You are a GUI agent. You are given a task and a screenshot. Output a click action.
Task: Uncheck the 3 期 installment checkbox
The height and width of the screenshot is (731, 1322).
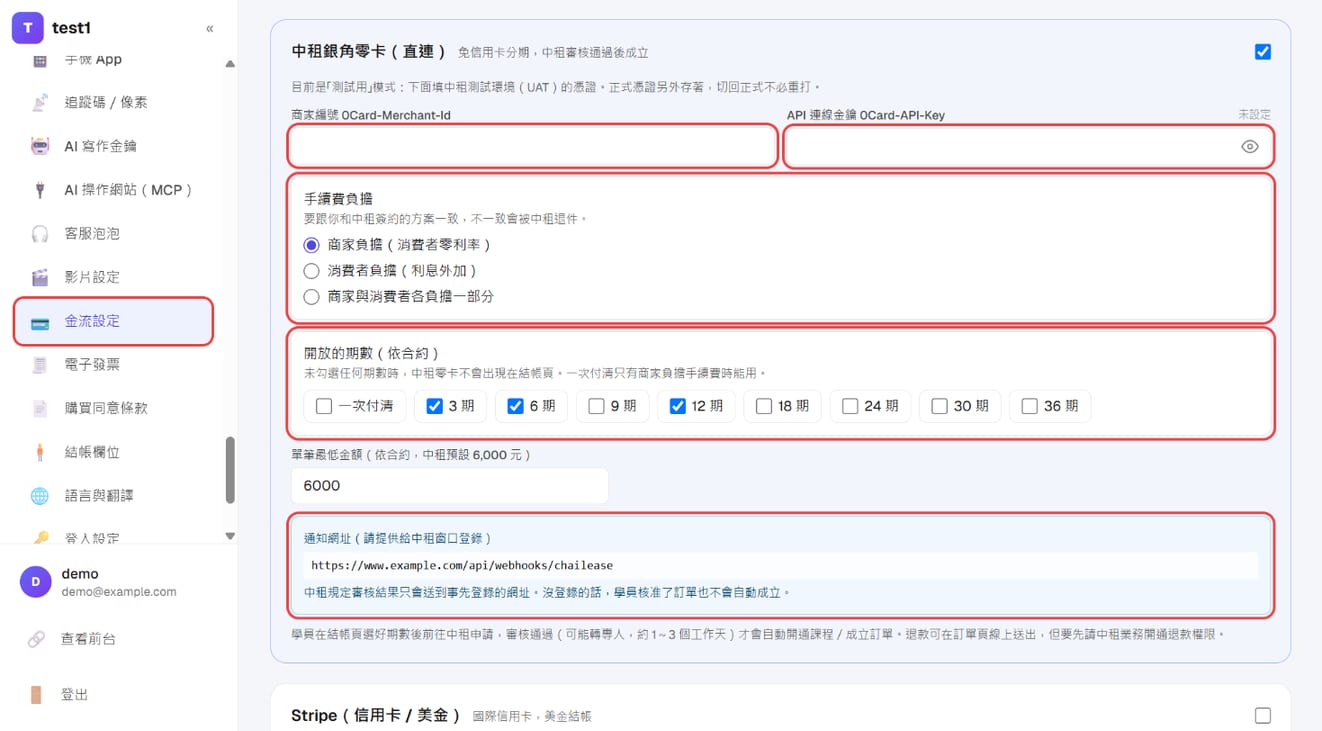coord(434,406)
